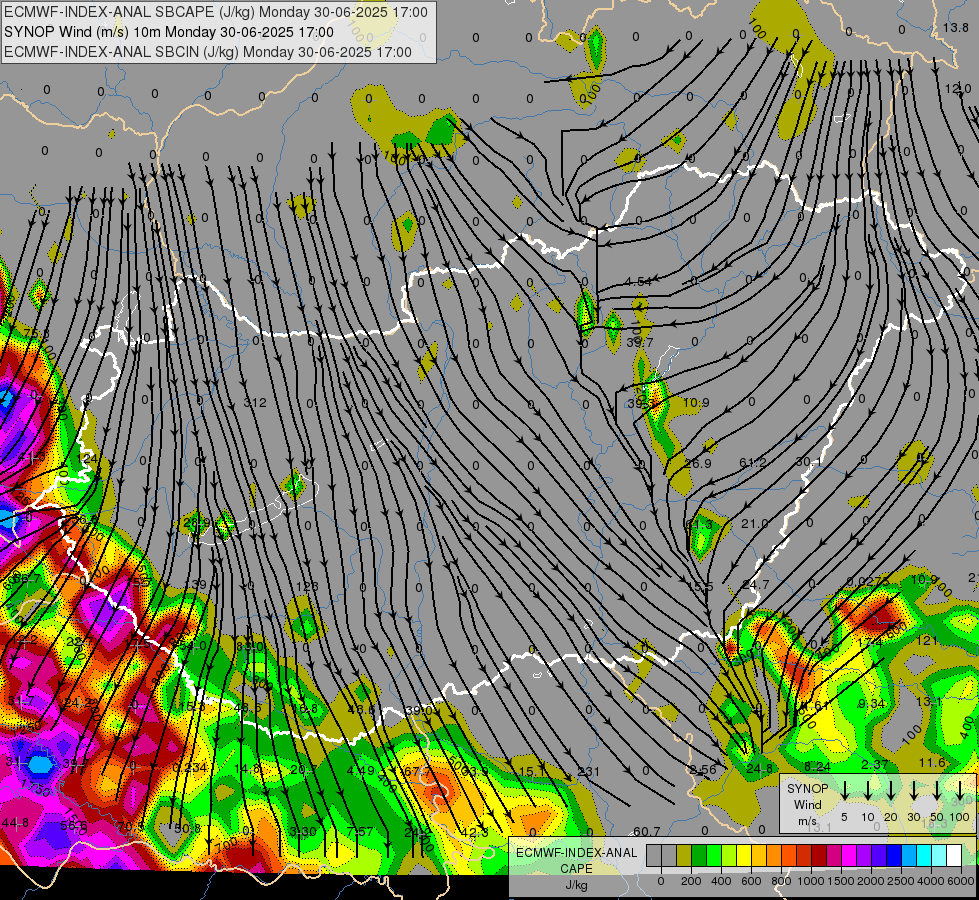Pick the sky blue CAPE legend swatch
The height and width of the screenshot is (900, 979).
pos(908,856)
